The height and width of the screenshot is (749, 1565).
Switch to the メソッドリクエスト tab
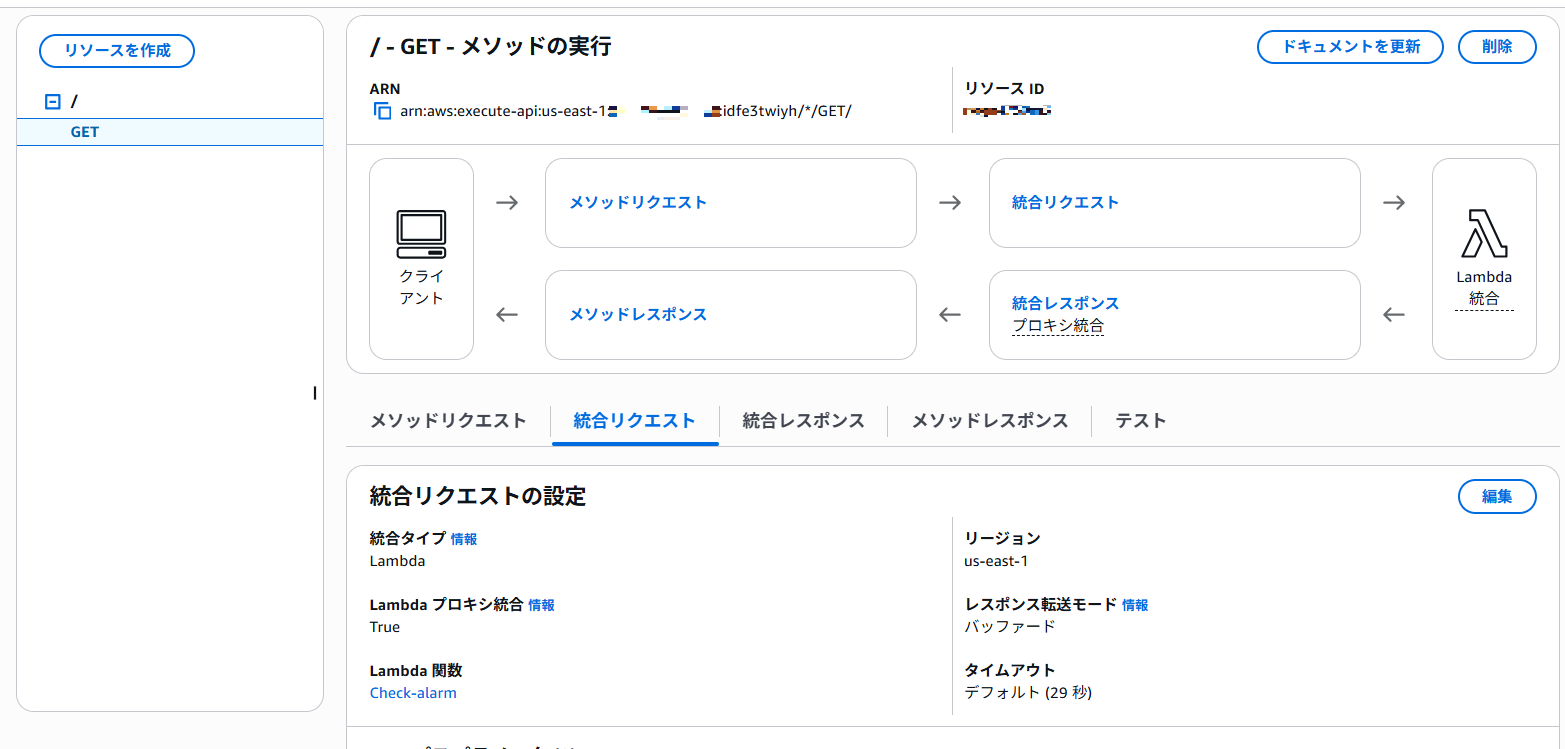448,421
